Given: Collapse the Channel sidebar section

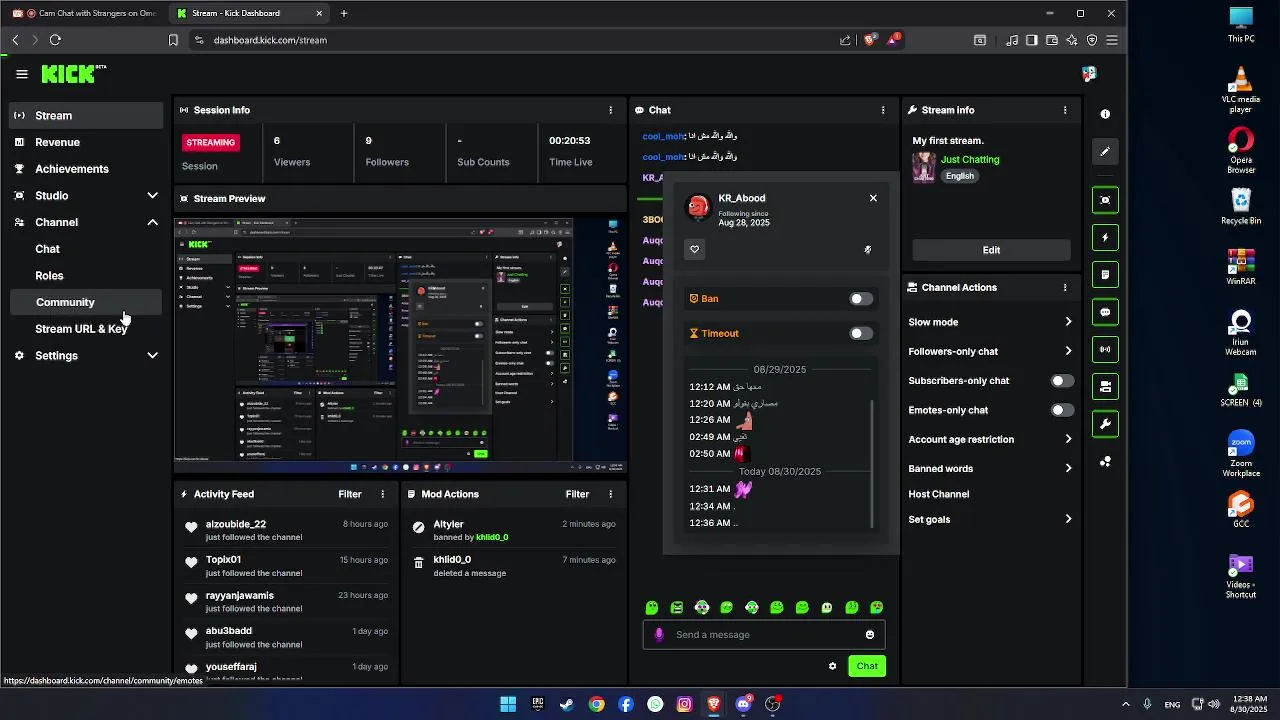Looking at the screenshot, I should 152,222.
